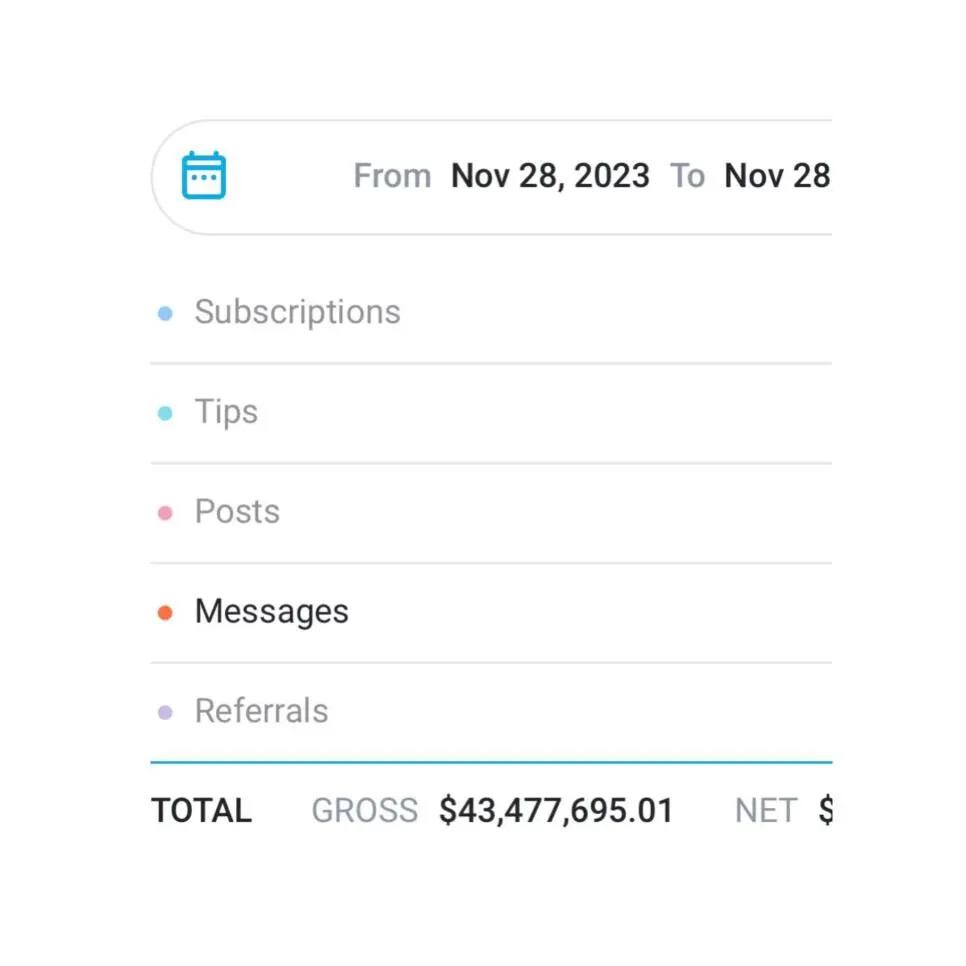Open the calendar date picker icon
Viewport: 966px width, 966px height.
[204, 176]
